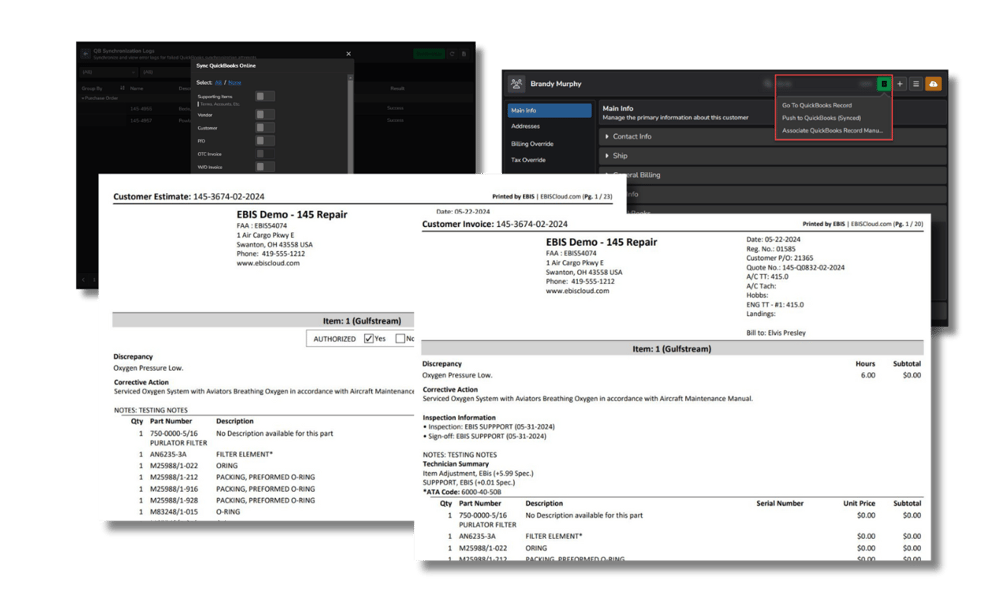Click the customer profile icon beside Brandy Murphy

point(517,84)
